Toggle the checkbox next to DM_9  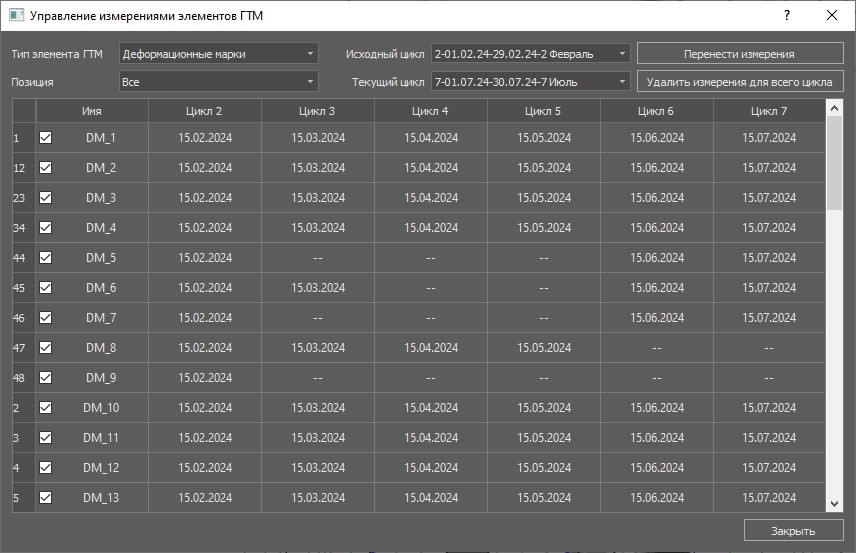click(45, 378)
